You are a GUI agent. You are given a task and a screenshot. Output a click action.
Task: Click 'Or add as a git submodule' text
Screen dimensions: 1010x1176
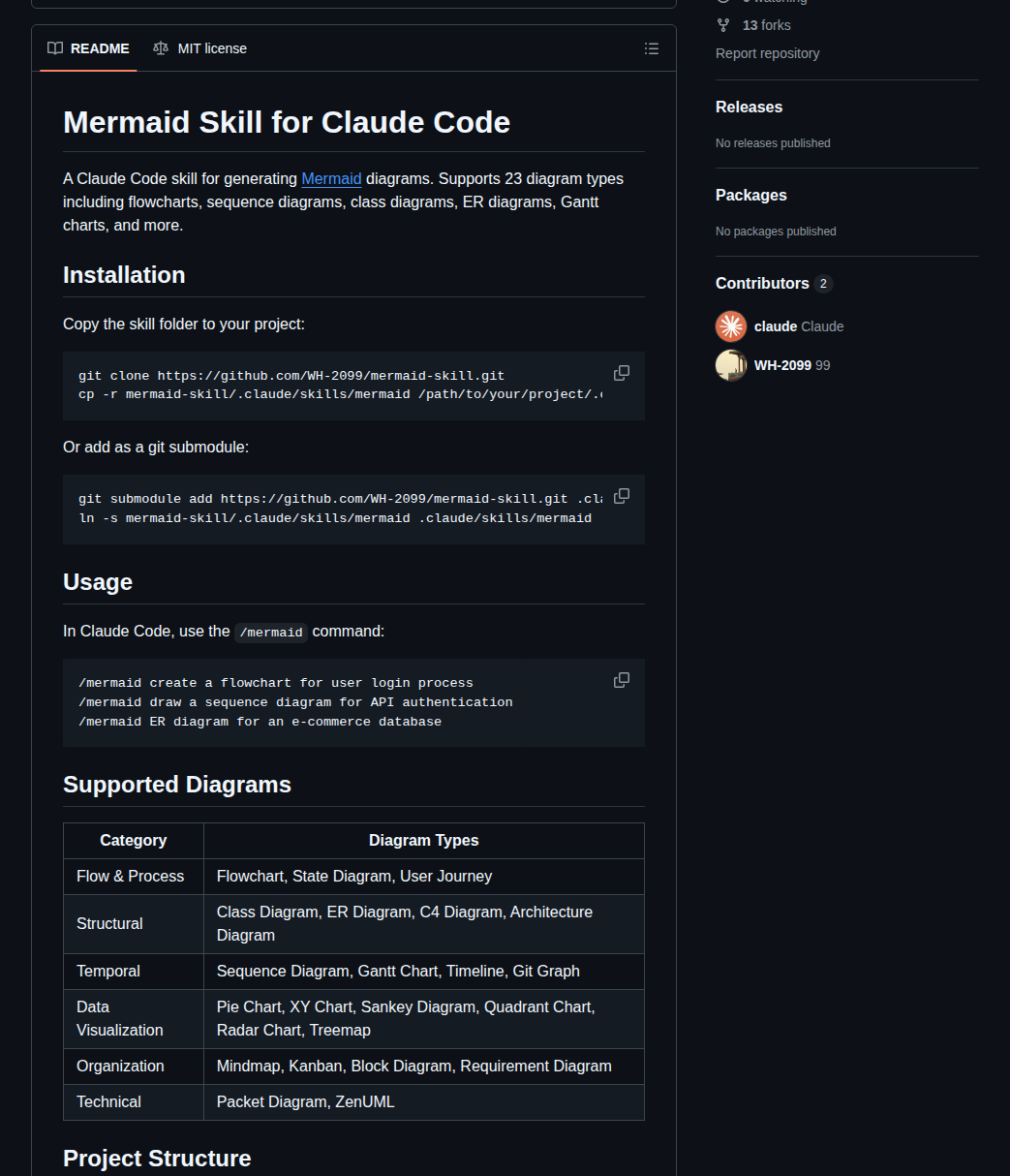tap(156, 447)
